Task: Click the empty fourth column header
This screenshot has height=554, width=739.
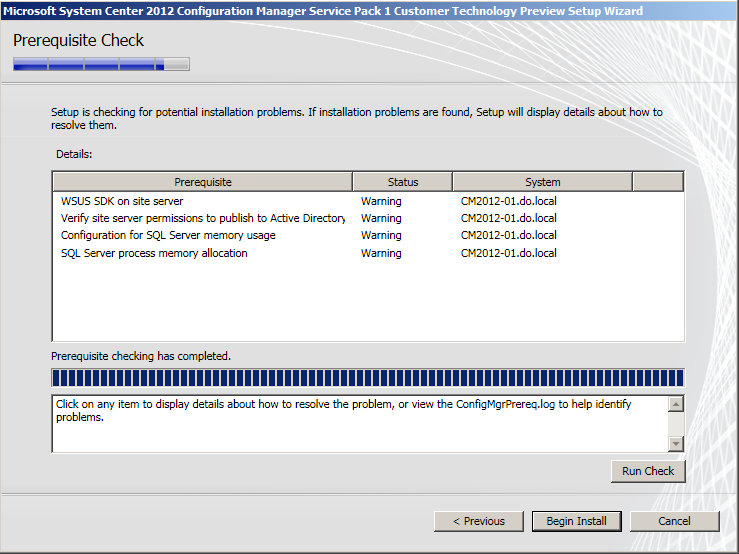Action: pos(658,182)
